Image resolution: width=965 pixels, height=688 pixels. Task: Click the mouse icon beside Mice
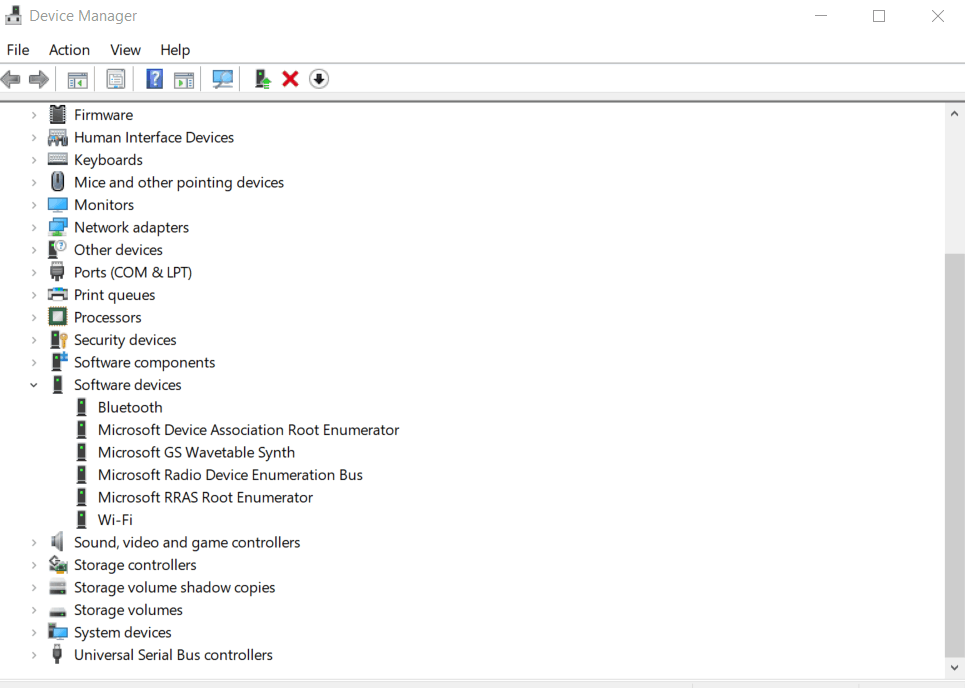57,182
